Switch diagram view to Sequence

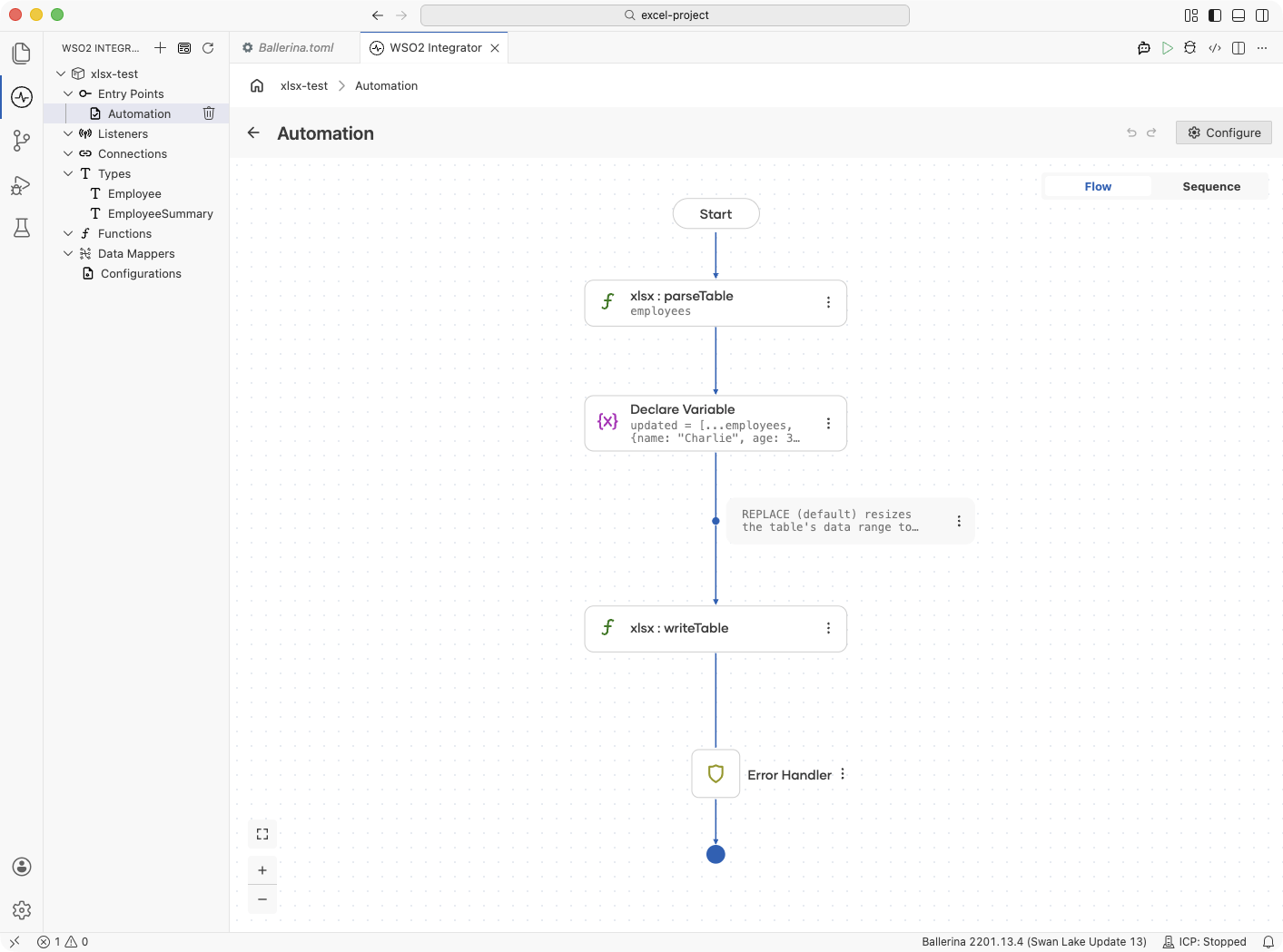tap(1211, 186)
